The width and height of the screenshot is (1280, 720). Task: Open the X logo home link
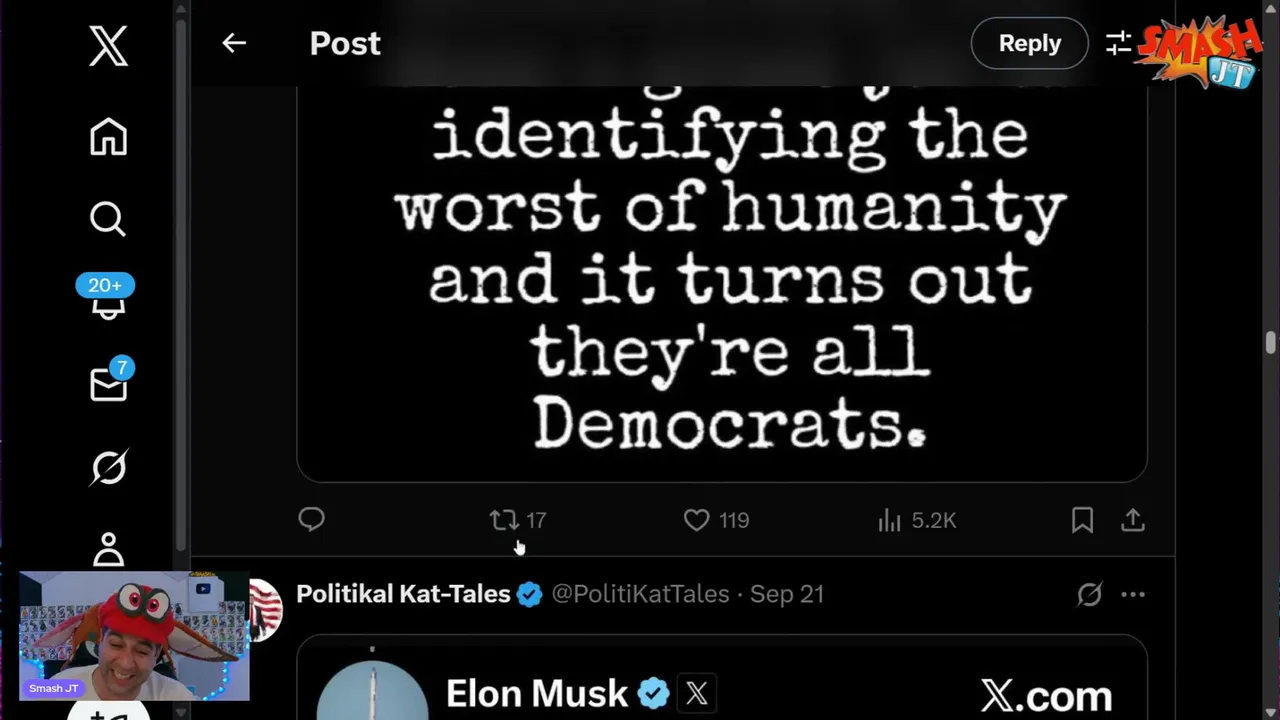tap(108, 47)
